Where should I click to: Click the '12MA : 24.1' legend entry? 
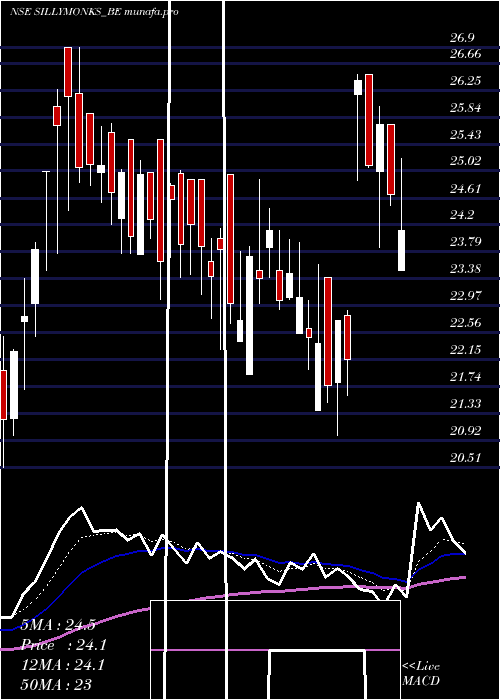tap(63, 665)
